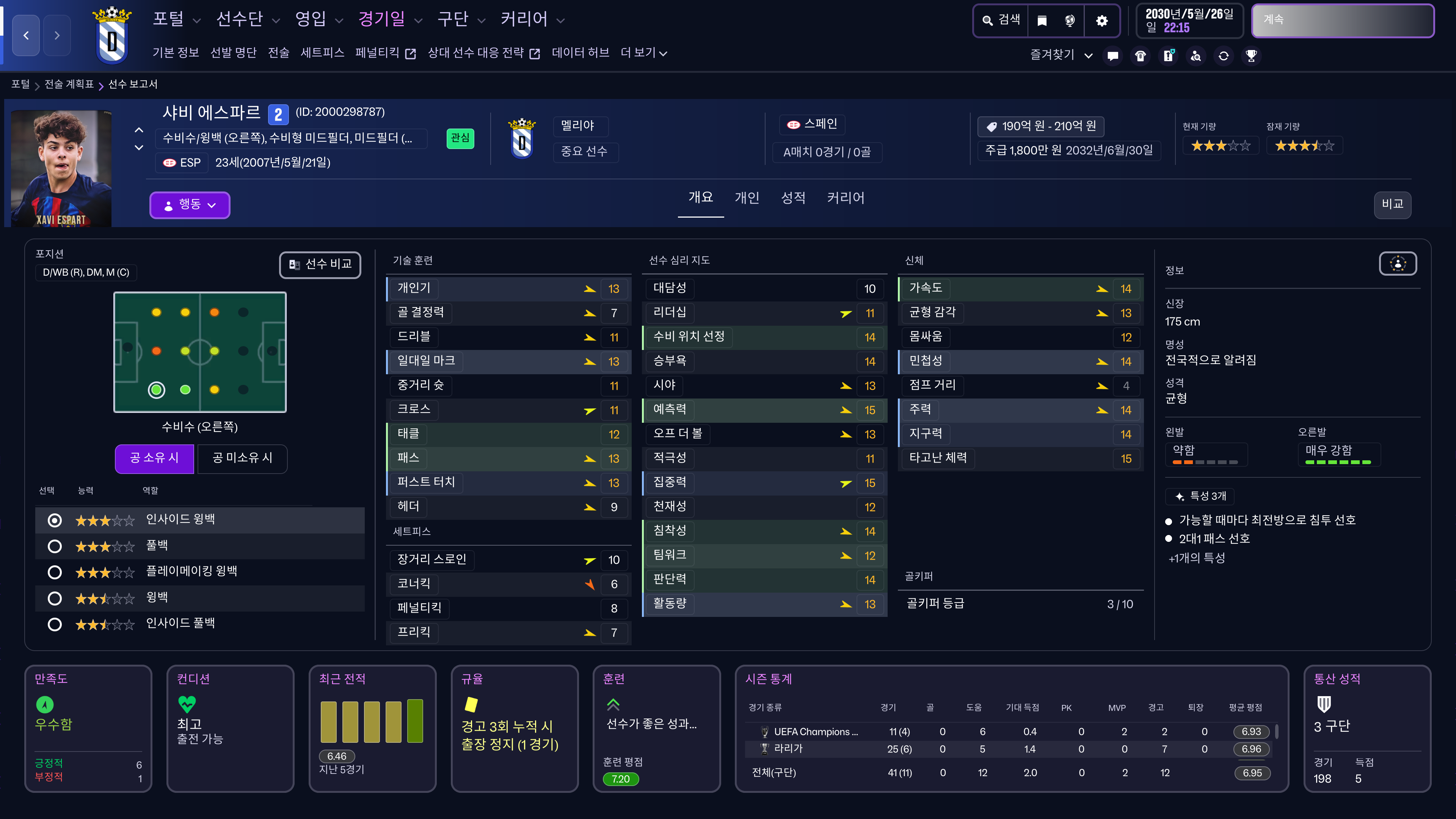The width and height of the screenshot is (1456, 819).
Task: Switch to the 성적 tab
Action: click(792, 198)
